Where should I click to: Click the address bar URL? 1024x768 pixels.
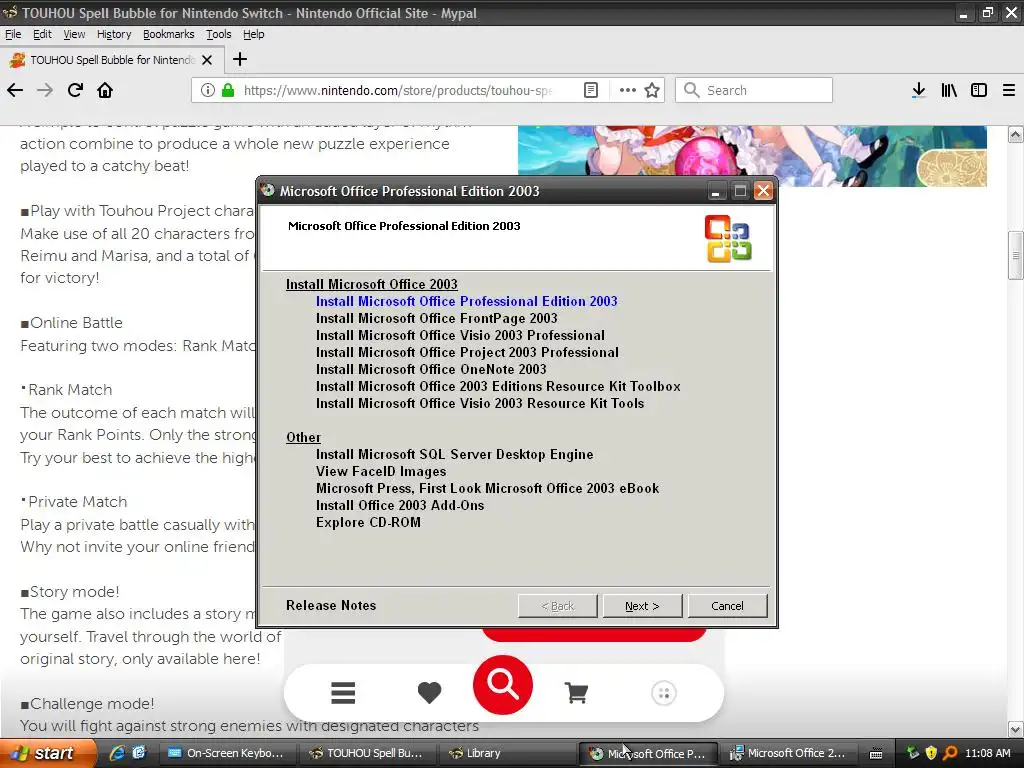(397, 90)
